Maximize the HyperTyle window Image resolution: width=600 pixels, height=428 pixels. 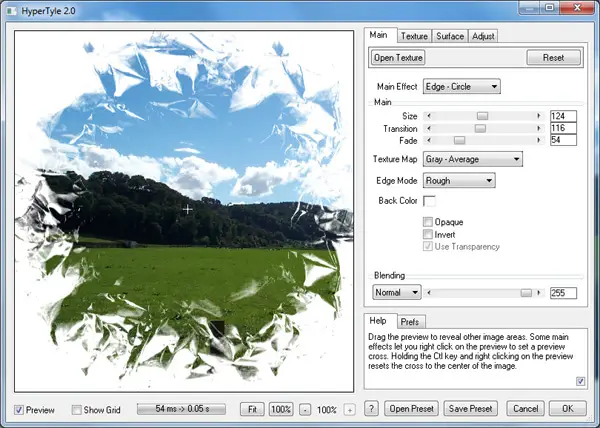click(x=549, y=8)
